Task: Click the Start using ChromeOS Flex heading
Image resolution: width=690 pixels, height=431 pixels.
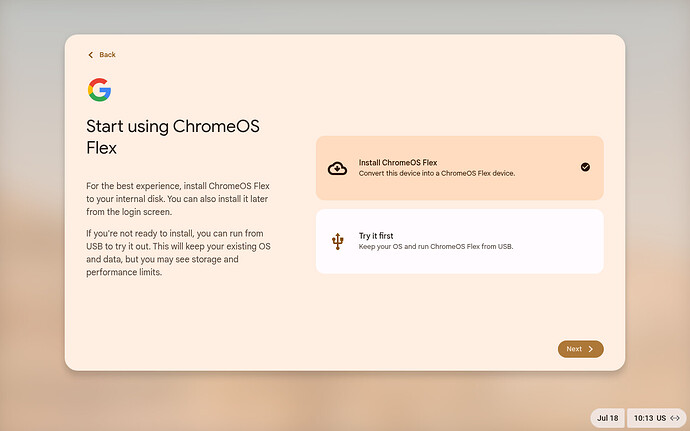Action: pos(173,137)
